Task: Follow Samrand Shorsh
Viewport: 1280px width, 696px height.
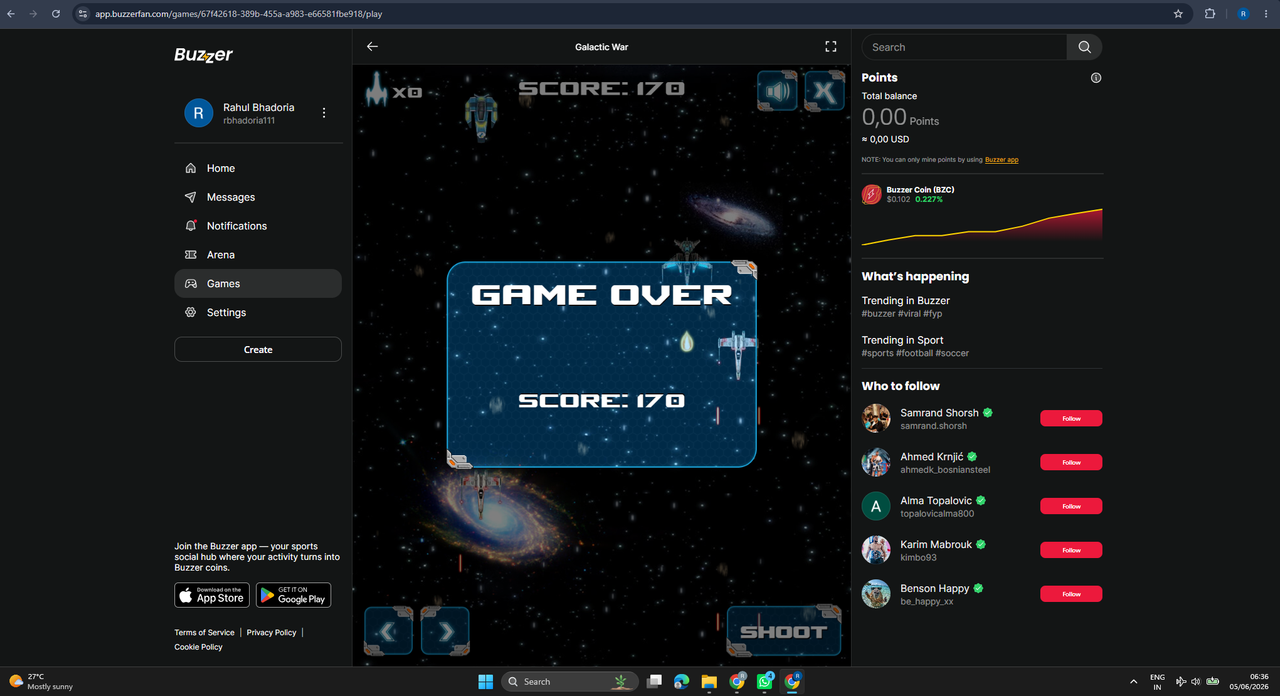Action: point(1071,418)
